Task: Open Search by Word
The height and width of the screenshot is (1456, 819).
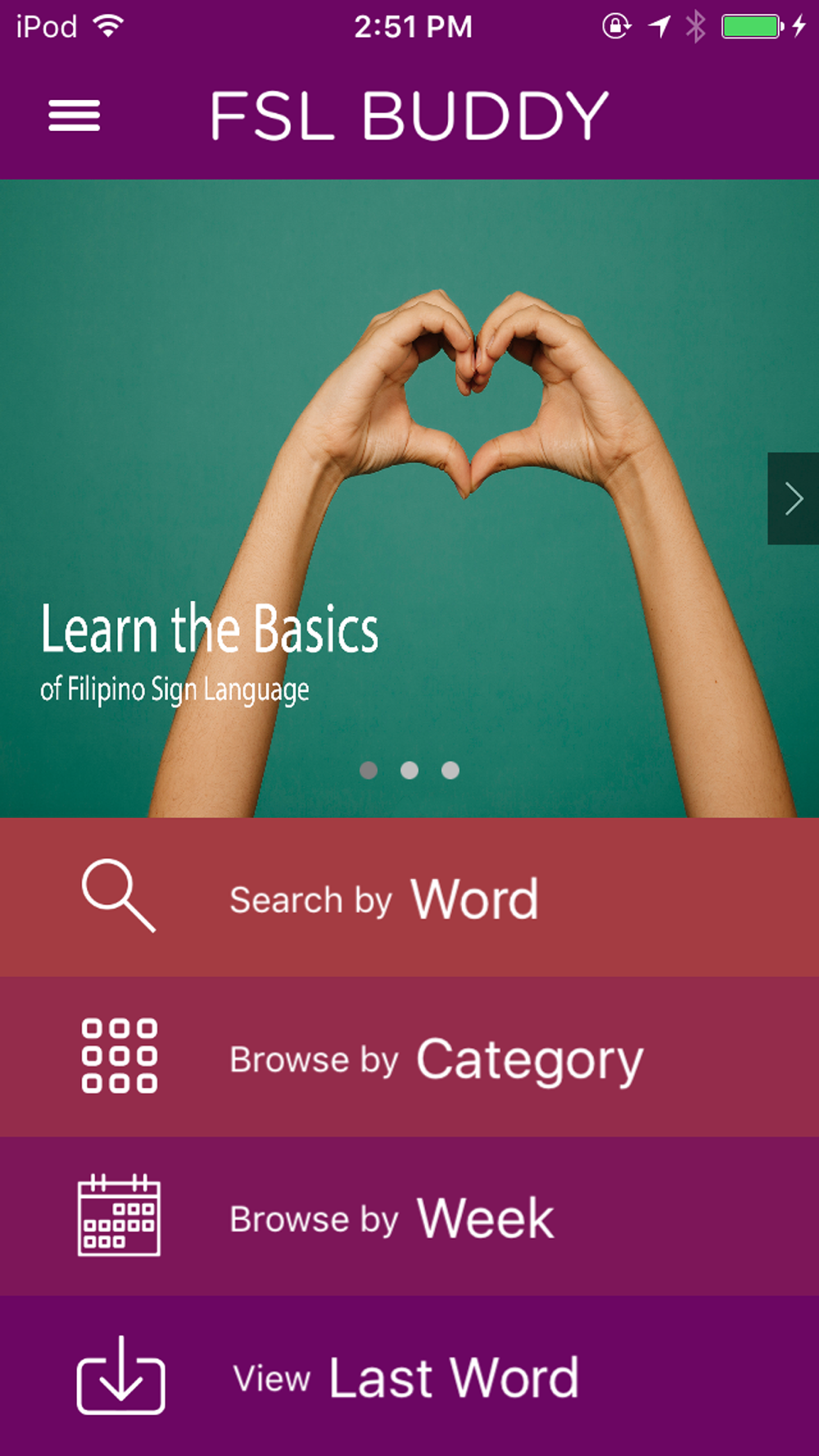Action: point(409,898)
